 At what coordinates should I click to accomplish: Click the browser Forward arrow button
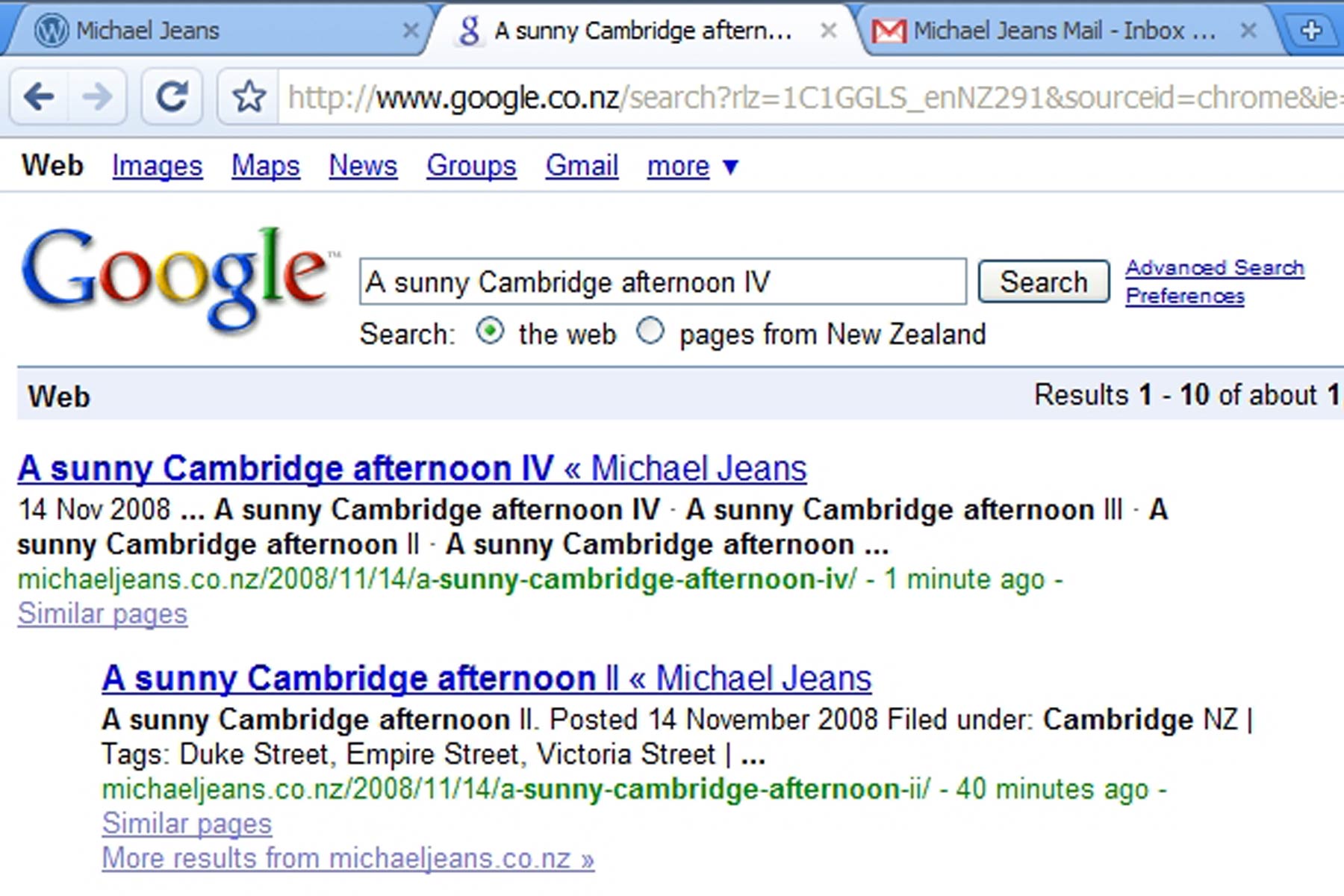(x=97, y=96)
